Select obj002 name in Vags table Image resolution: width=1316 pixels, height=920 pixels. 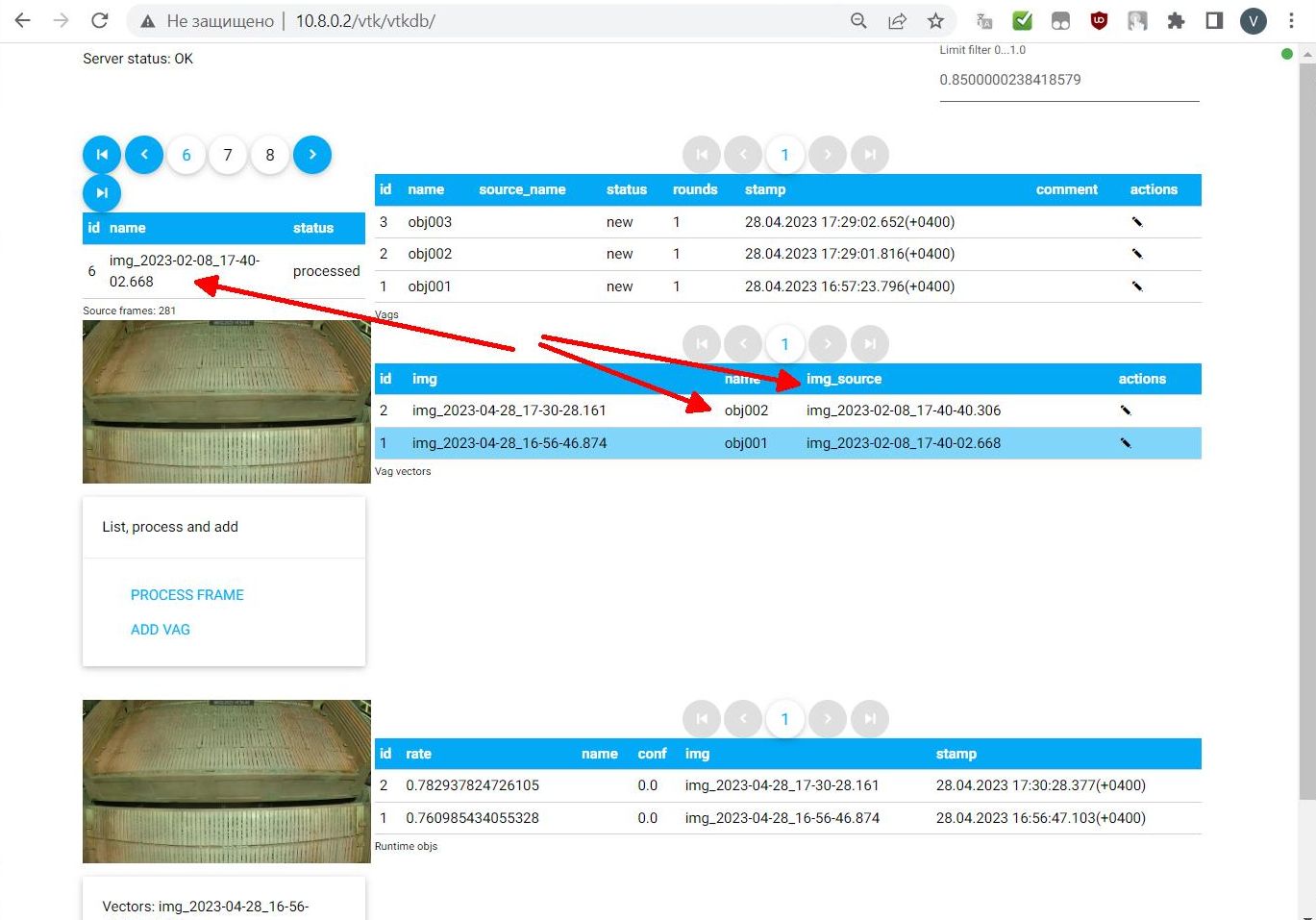coord(430,254)
